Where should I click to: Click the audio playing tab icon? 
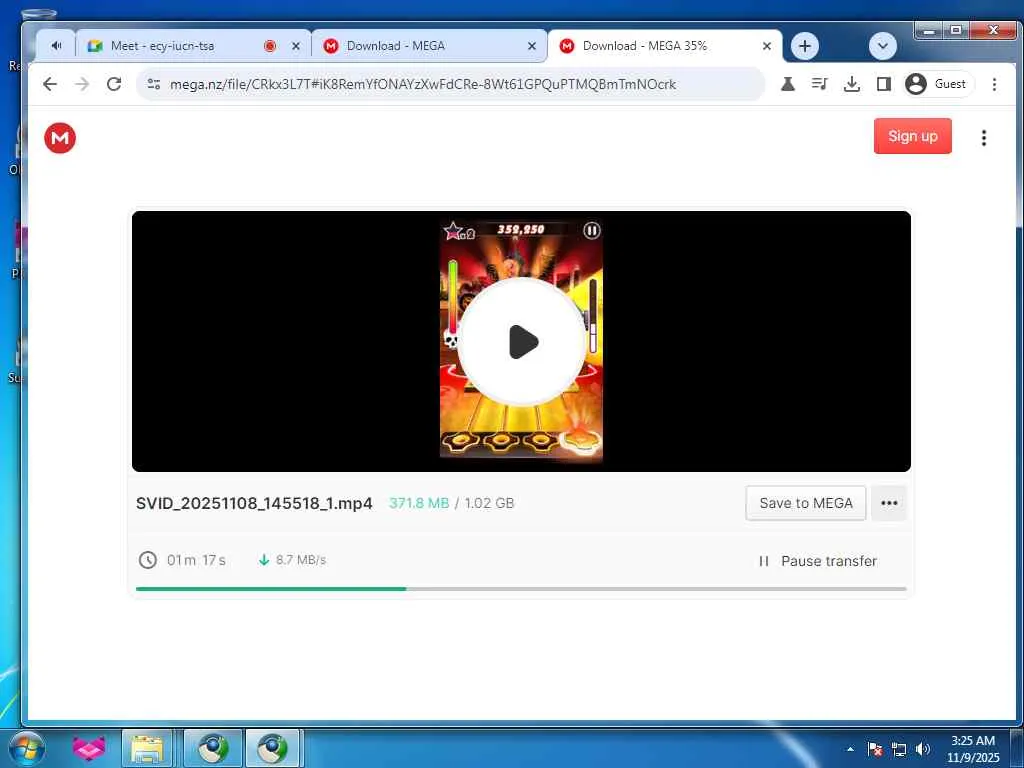point(57,46)
